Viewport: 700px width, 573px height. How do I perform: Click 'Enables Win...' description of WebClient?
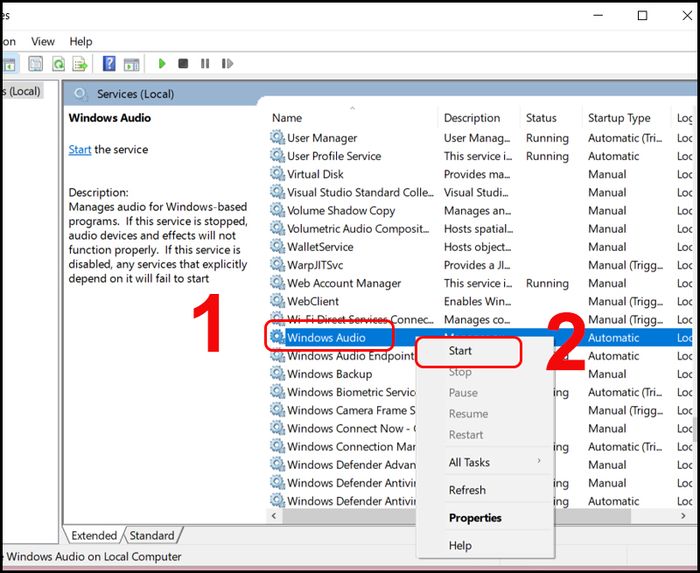point(477,301)
